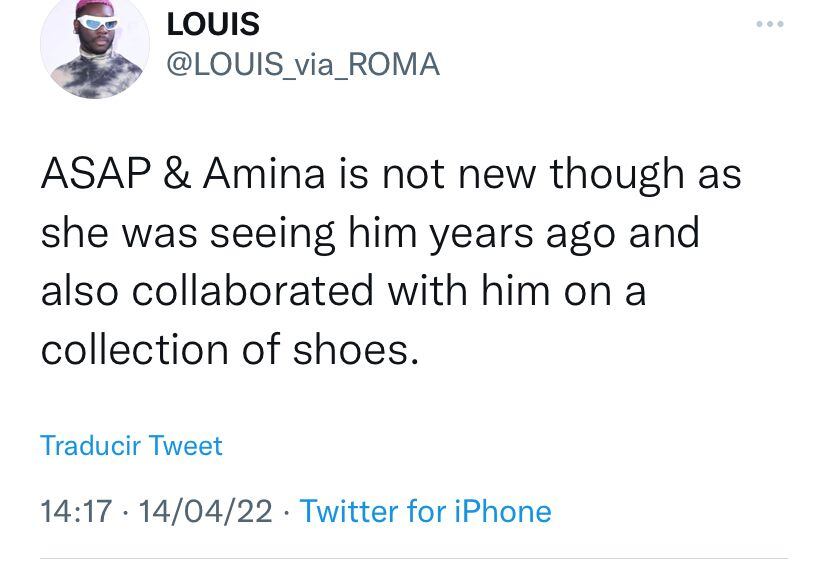Open the Twitter for iPhone source link
Image resolution: width=828 pixels, height=580 pixels.
pyautogui.click(x=425, y=511)
